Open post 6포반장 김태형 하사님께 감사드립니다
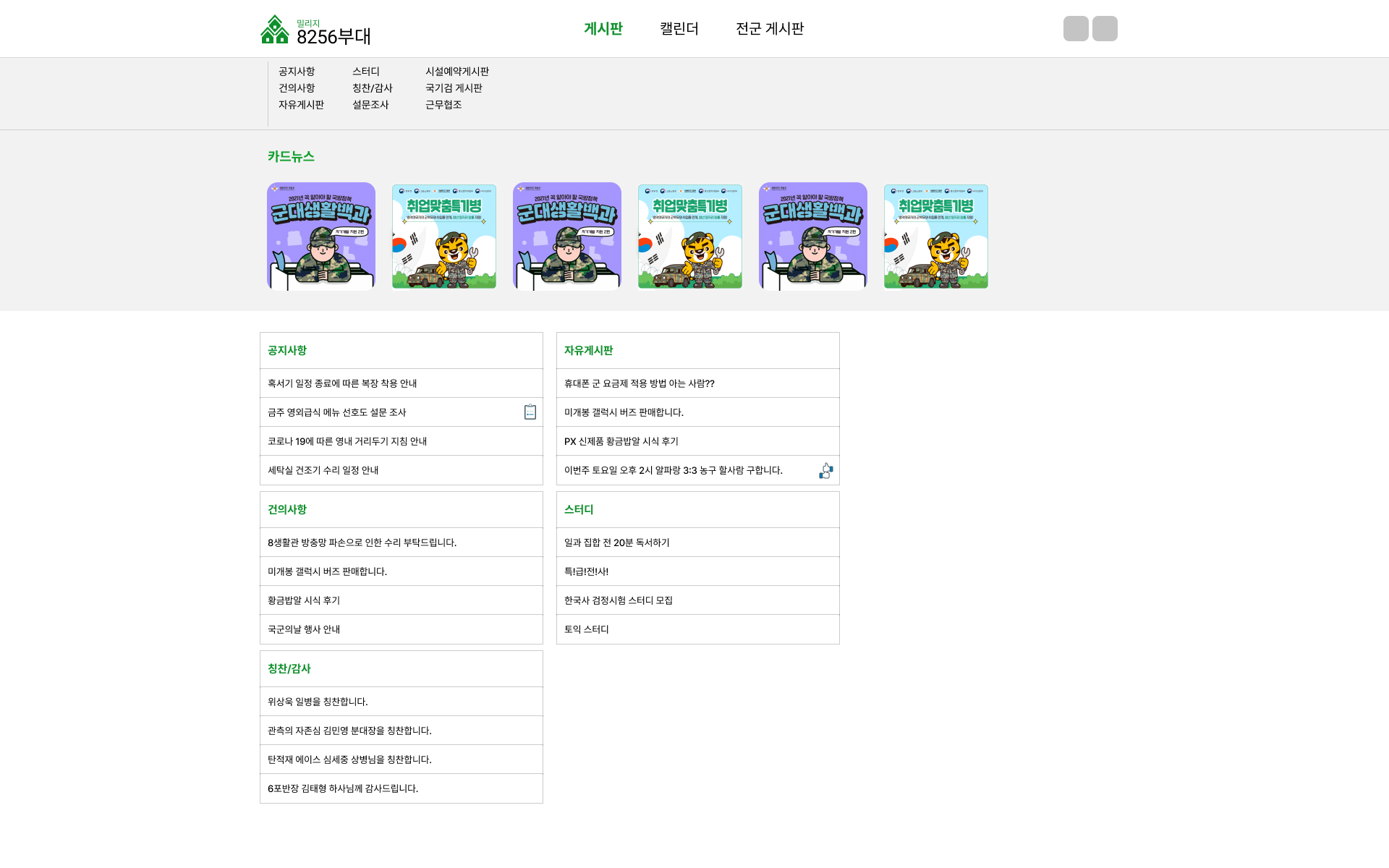 click(402, 788)
